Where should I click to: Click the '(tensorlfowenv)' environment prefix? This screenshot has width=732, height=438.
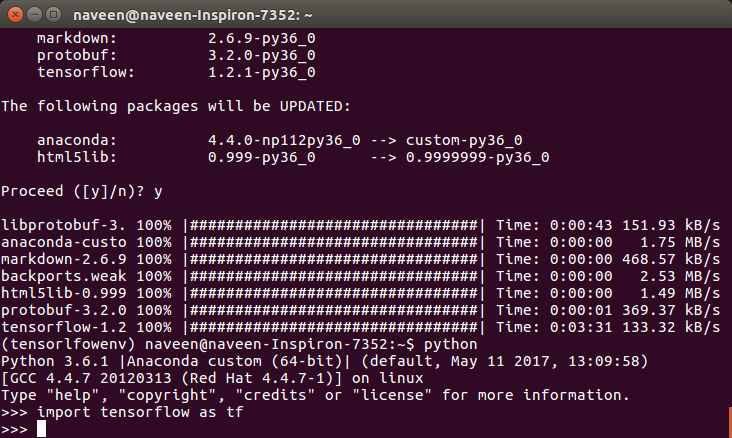coord(68,345)
